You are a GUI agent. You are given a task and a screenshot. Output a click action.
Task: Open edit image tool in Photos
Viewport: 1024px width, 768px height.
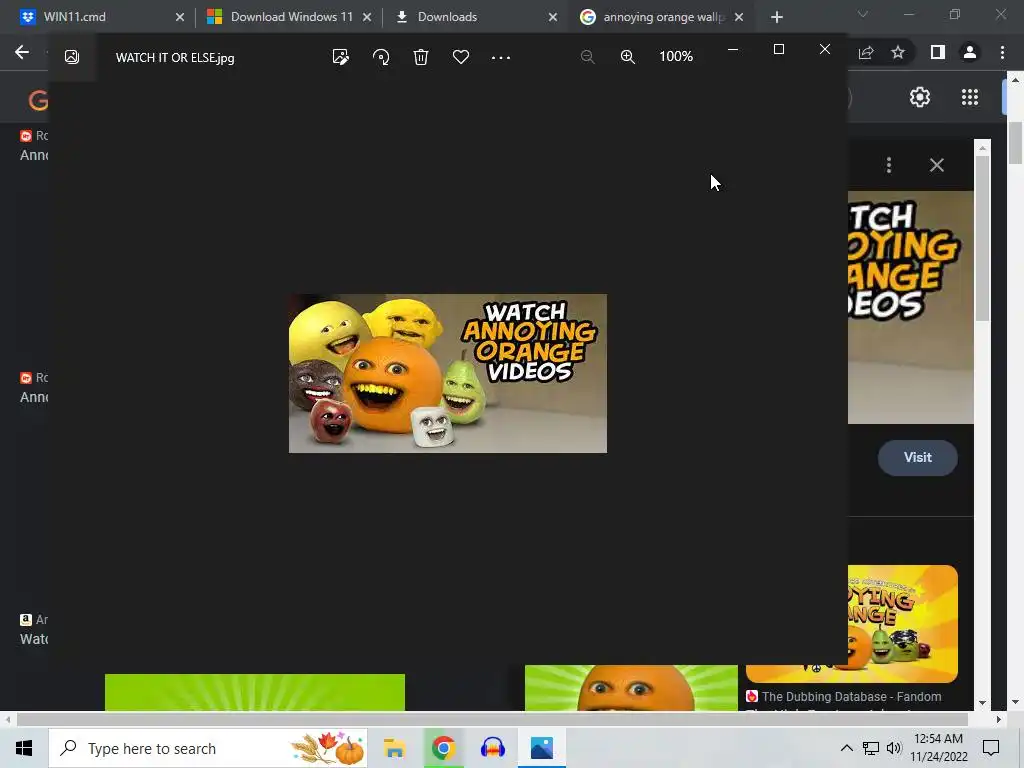tap(340, 57)
